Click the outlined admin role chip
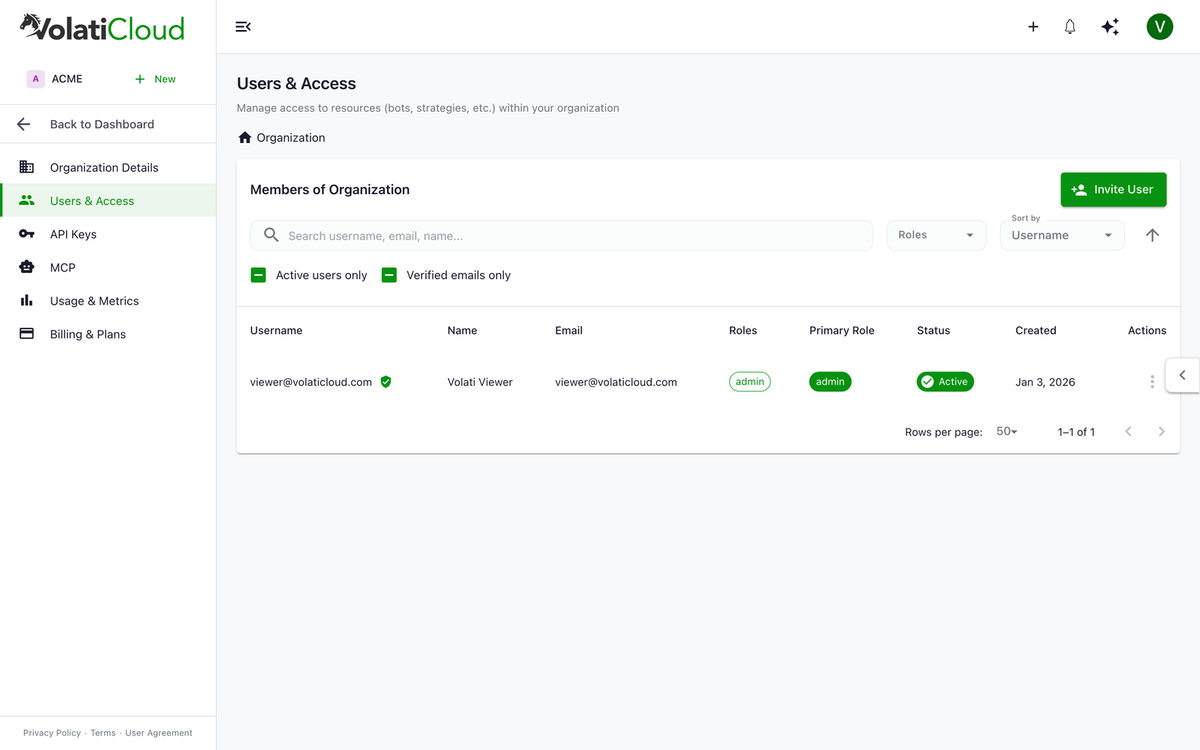This screenshot has height=750, width=1200. pos(750,382)
